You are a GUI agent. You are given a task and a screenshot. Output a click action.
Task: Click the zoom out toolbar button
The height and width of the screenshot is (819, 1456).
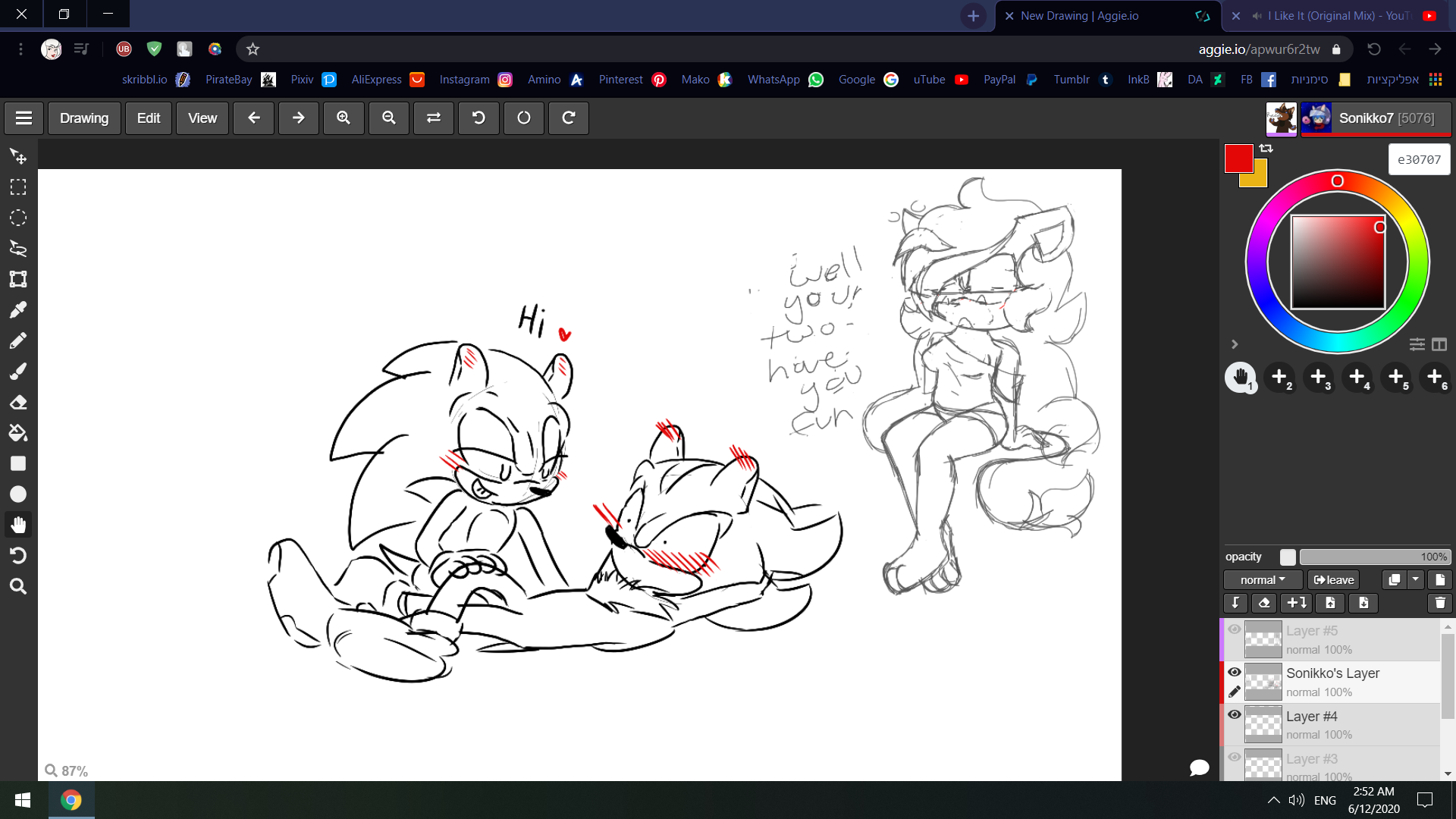(389, 118)
